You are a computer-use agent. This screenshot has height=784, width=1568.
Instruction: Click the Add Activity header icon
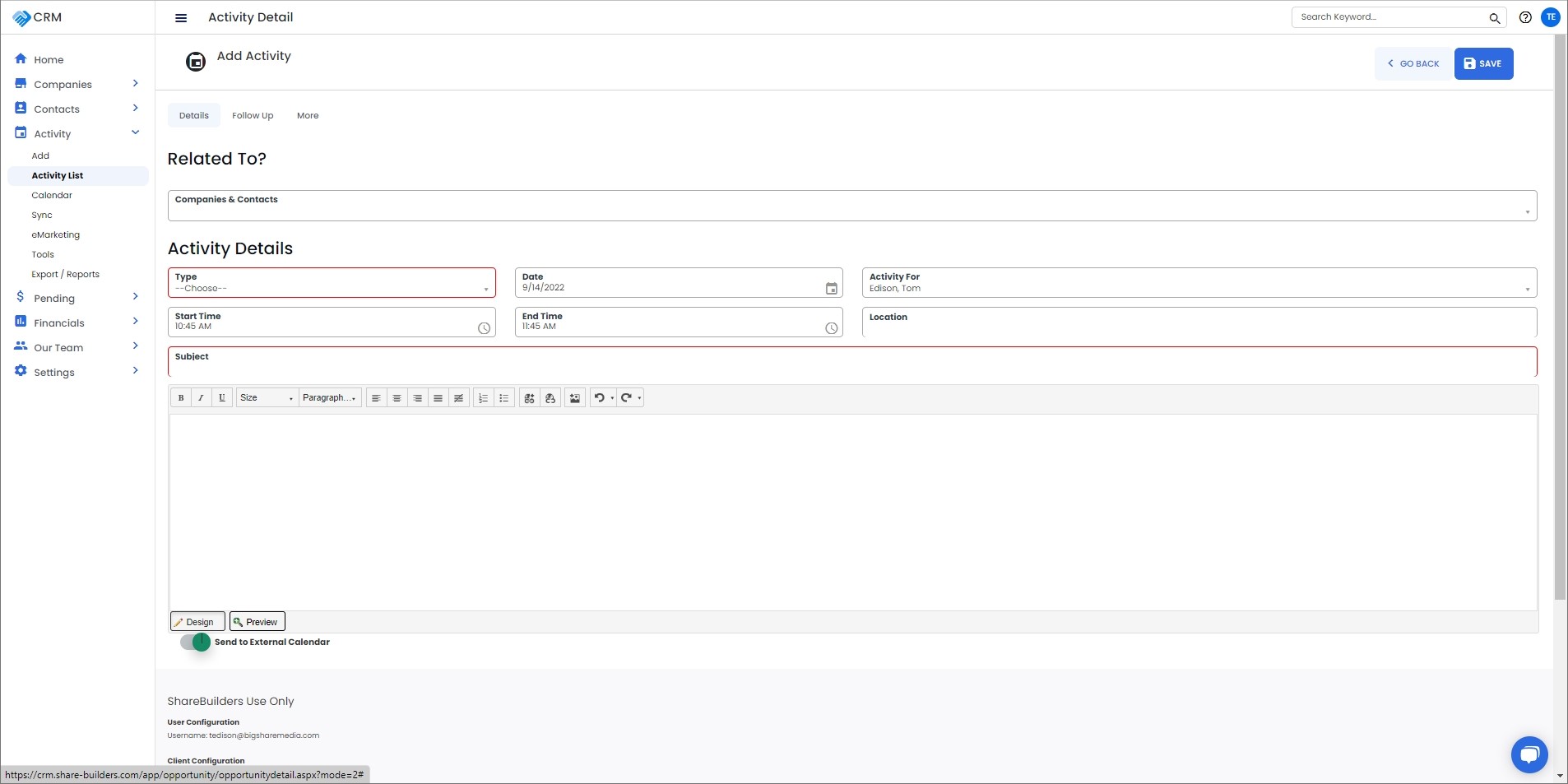pyautogui.click(x=196, y=62)
